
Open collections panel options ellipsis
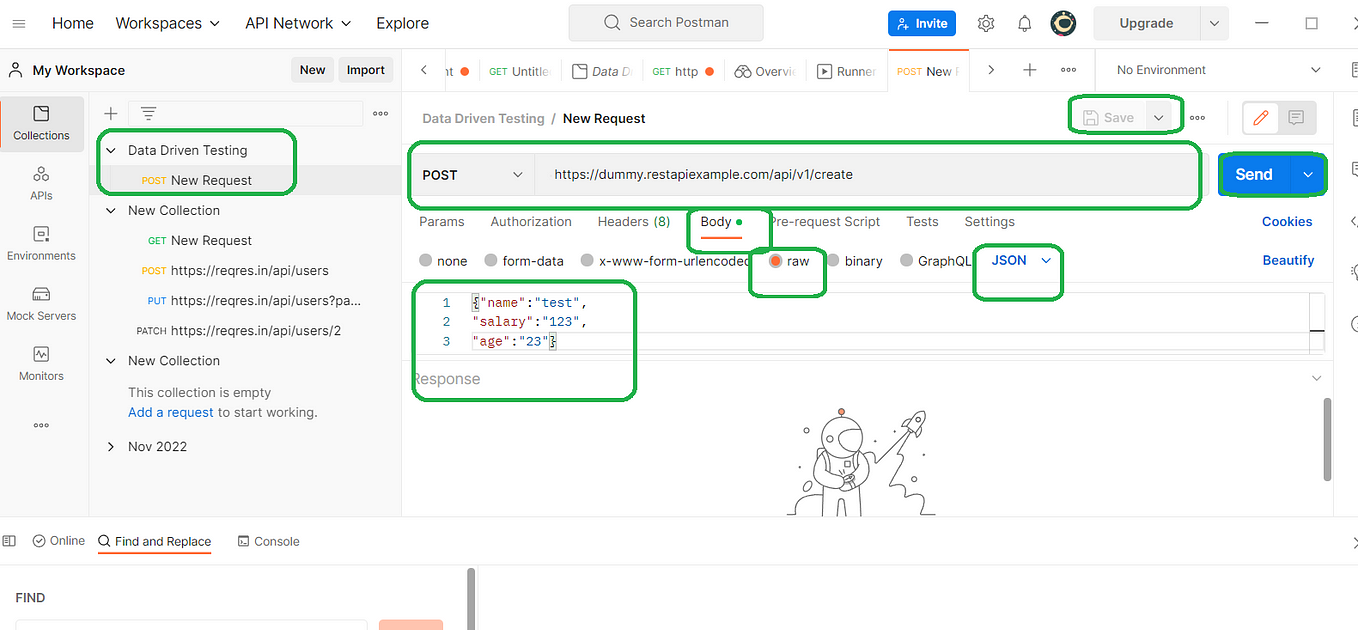[380, 114]
